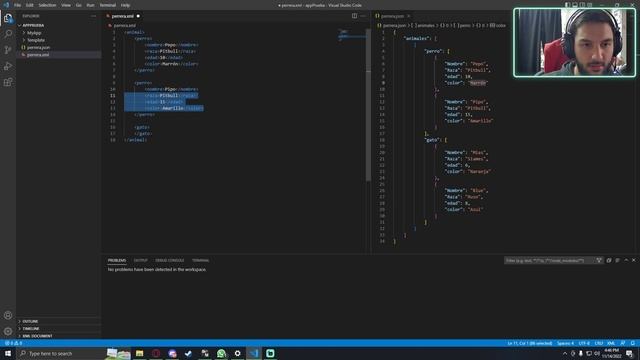Select the Terminal panel tab
This screenshot has height=360, width=640.
tap(200, 260)
